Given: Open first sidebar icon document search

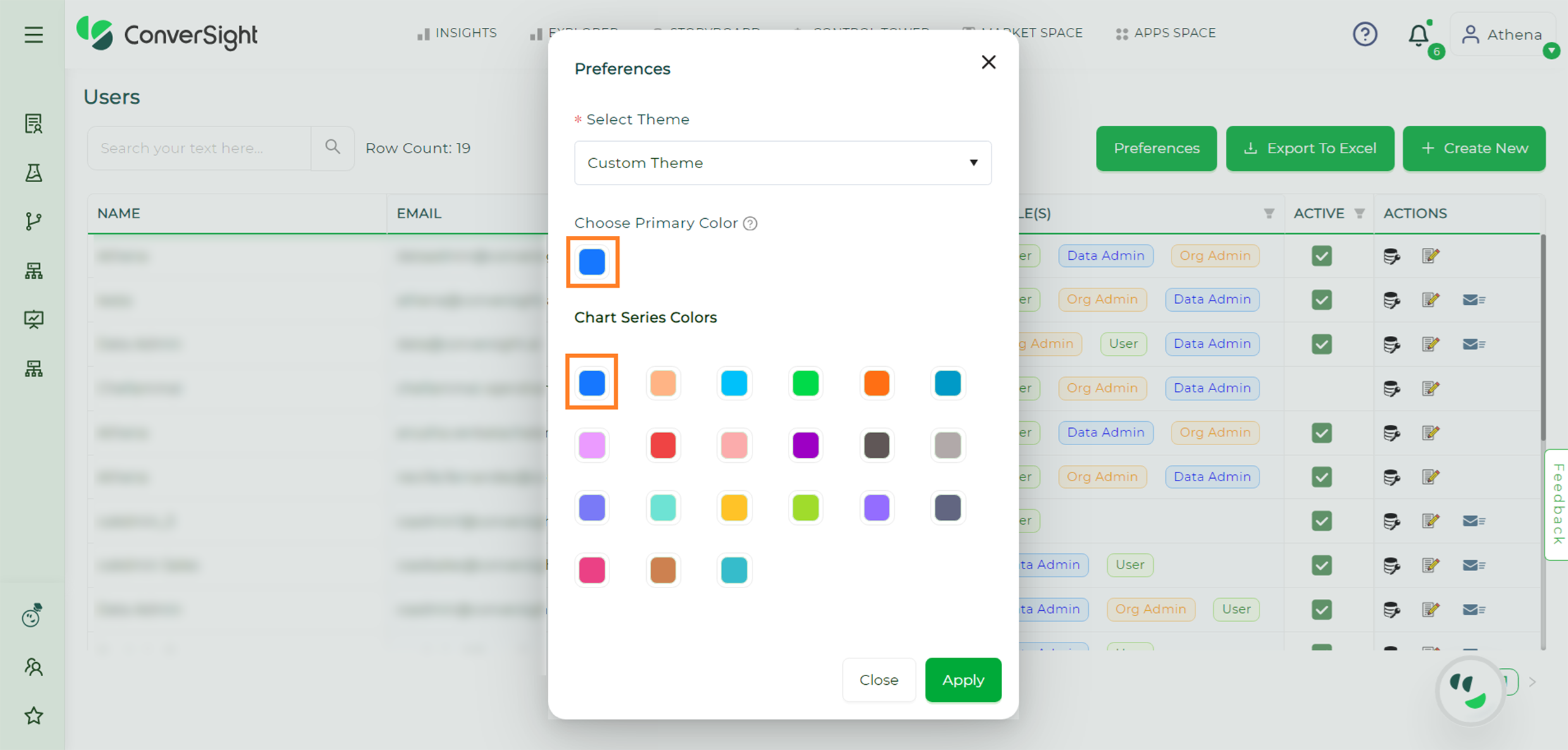Looking at the screenshot, I should pos(34,123).
